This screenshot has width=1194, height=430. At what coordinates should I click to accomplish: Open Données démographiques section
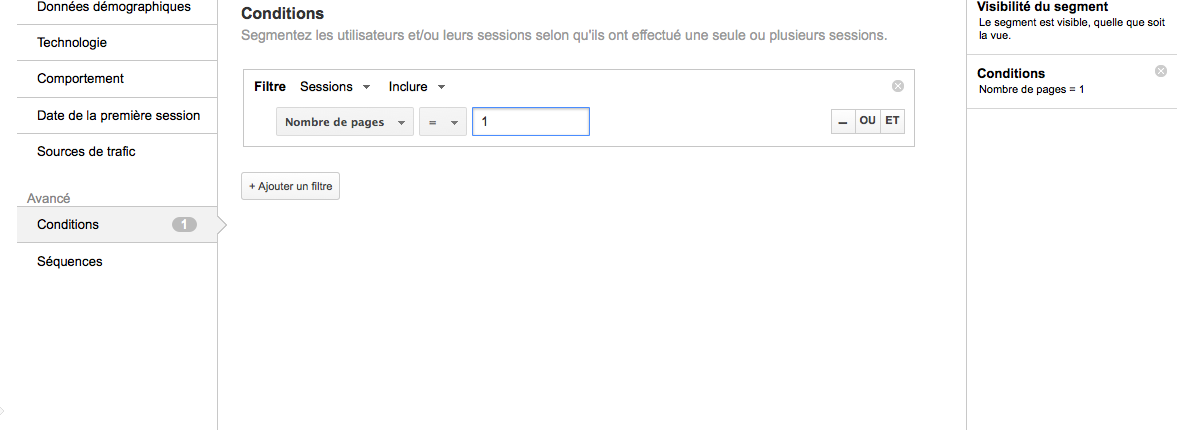(113, 8)
